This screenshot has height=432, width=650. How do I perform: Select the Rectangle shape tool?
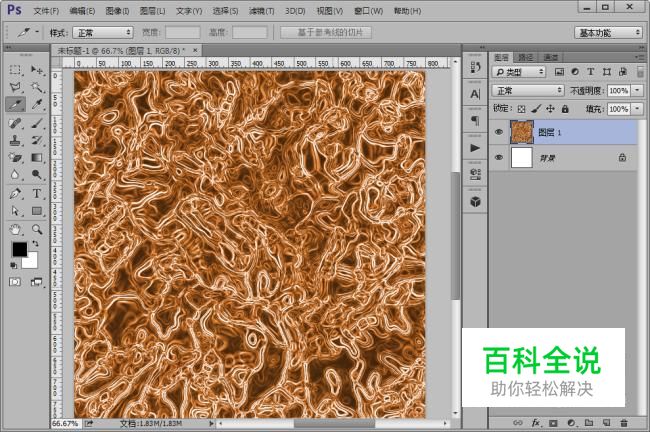point(37,211)
